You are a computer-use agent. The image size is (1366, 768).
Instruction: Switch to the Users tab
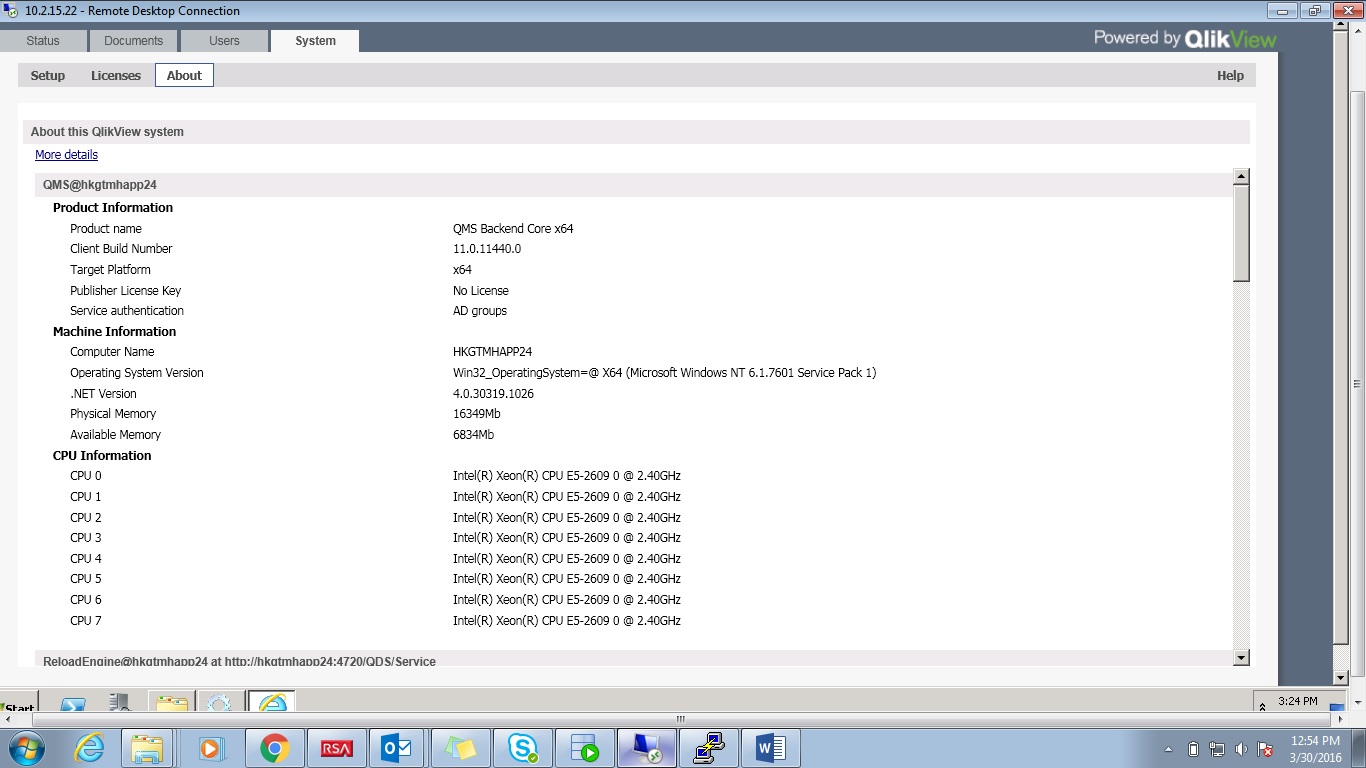pyautogui.click(x=224, y=41)
